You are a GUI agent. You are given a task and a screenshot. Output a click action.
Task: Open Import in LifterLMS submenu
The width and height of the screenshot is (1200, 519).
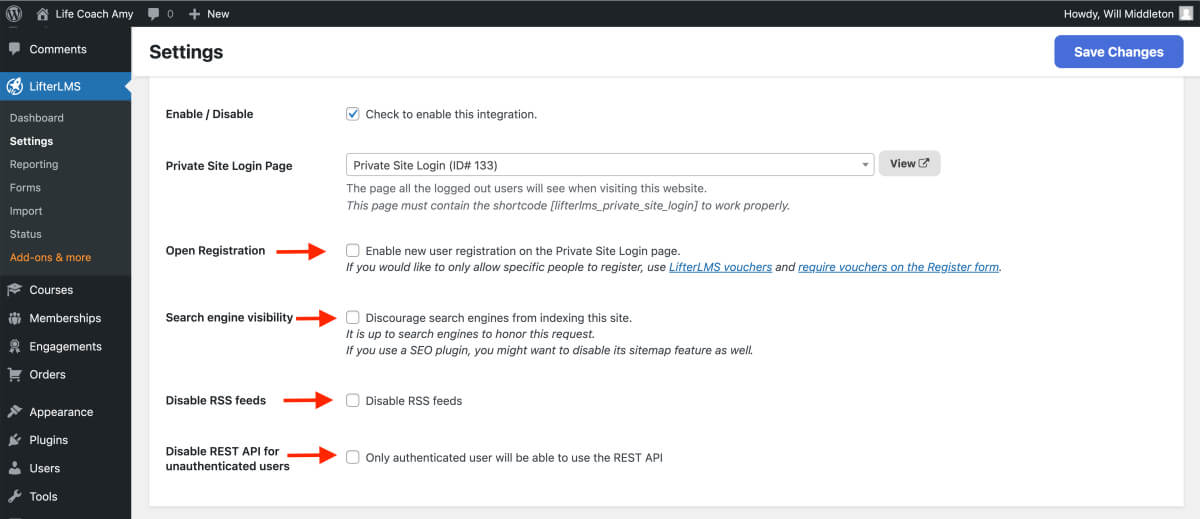tap(26, 211)
